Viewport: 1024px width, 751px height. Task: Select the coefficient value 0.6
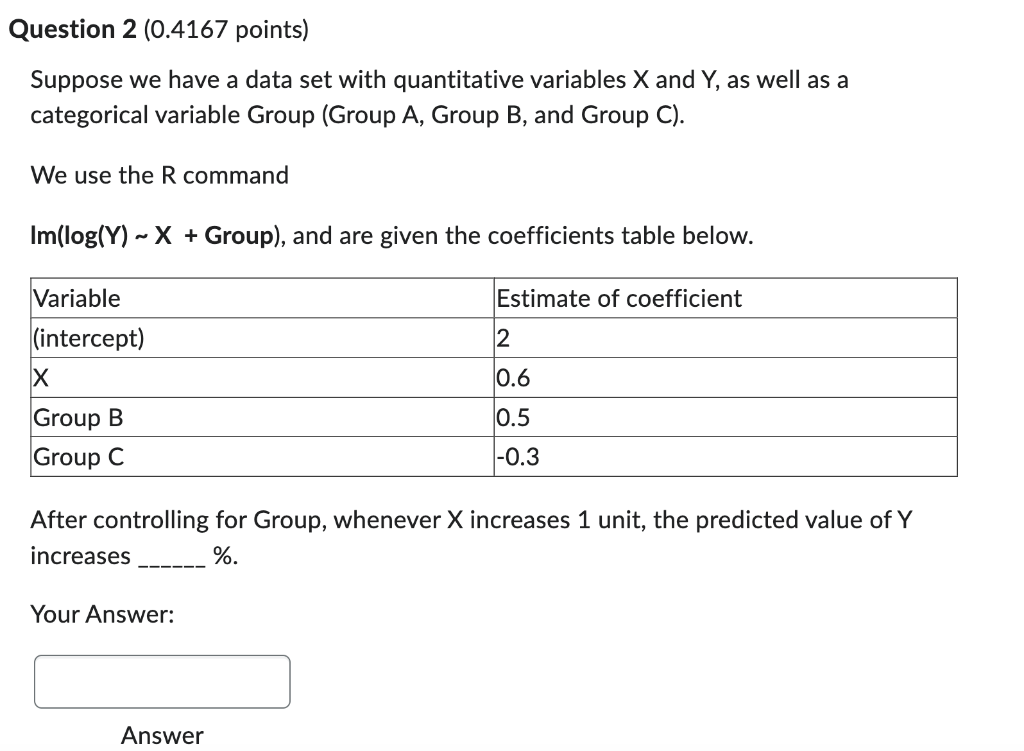pos(509,378)
